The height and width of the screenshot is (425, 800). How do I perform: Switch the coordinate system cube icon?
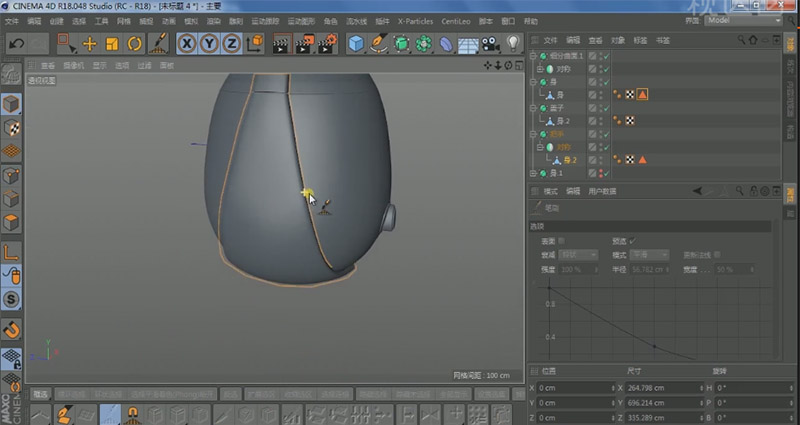pyautogui.click(x=255, y=44)
